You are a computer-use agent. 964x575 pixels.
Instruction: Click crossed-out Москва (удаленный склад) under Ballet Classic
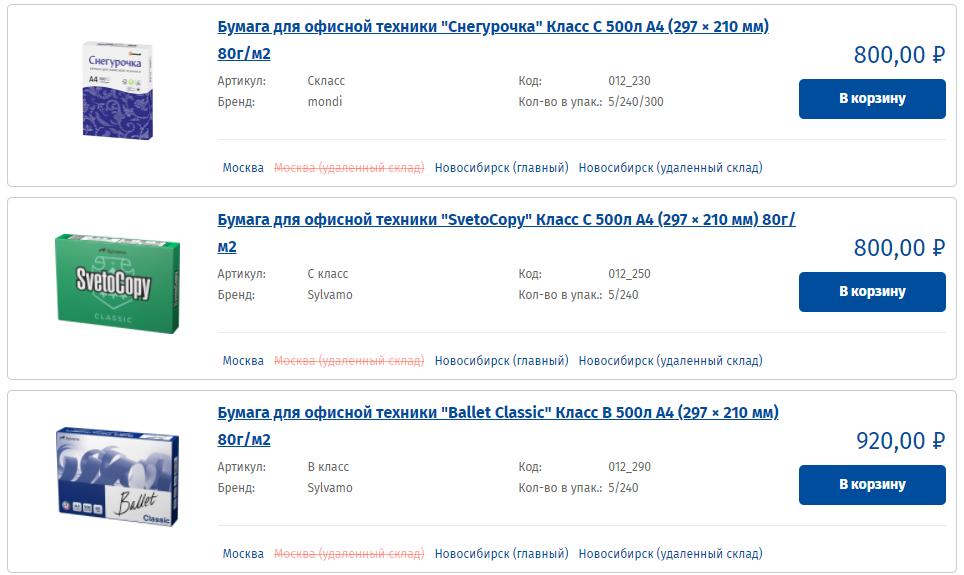[x=349, y=554]
